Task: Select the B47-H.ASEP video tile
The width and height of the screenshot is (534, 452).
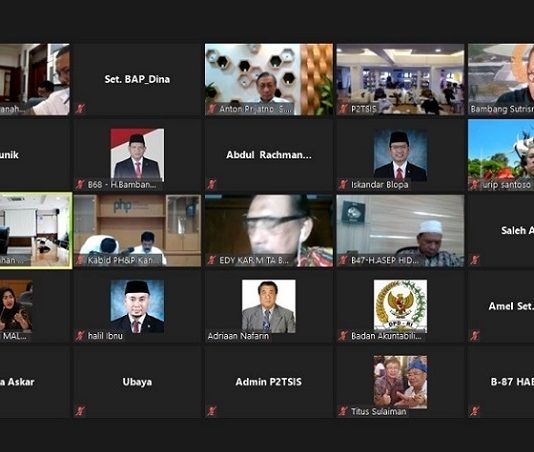Action: [400, 231]
